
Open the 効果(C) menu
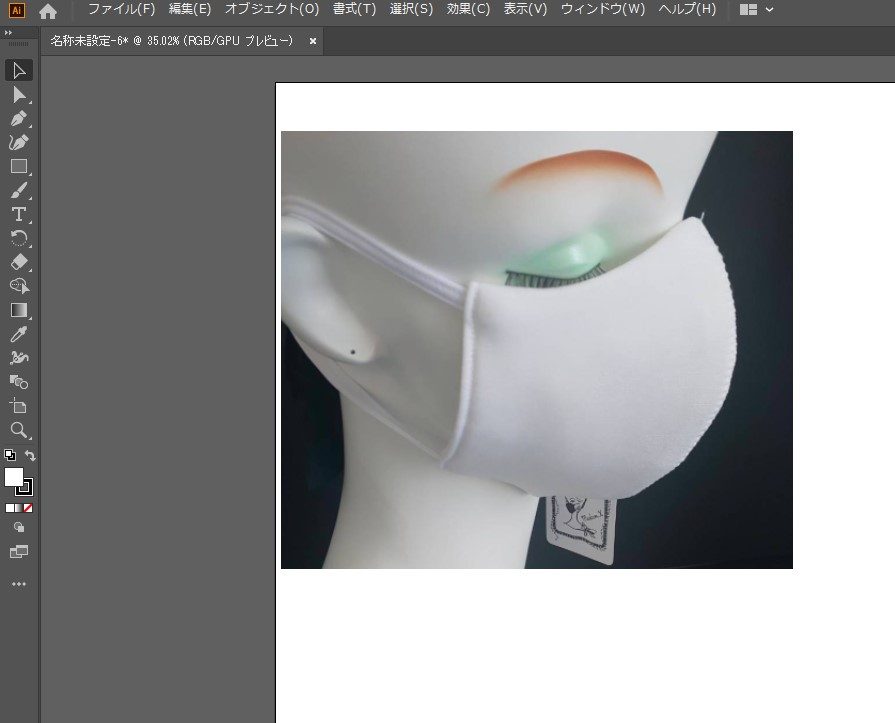[x=468, y=9]
